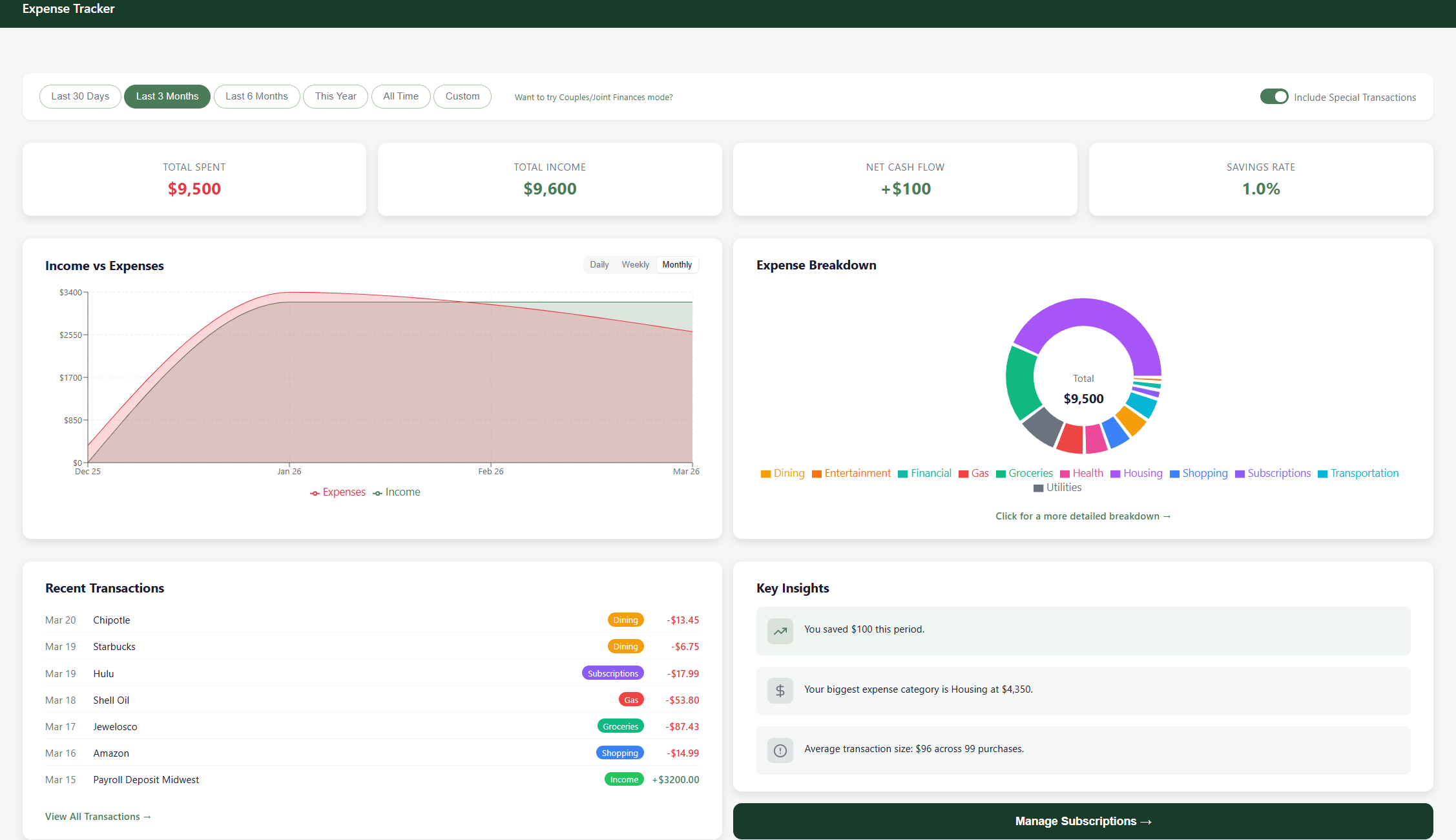Select the Last 30 Days filter
The width and height of the screenshot is (1456, 840).
(80, 96)
